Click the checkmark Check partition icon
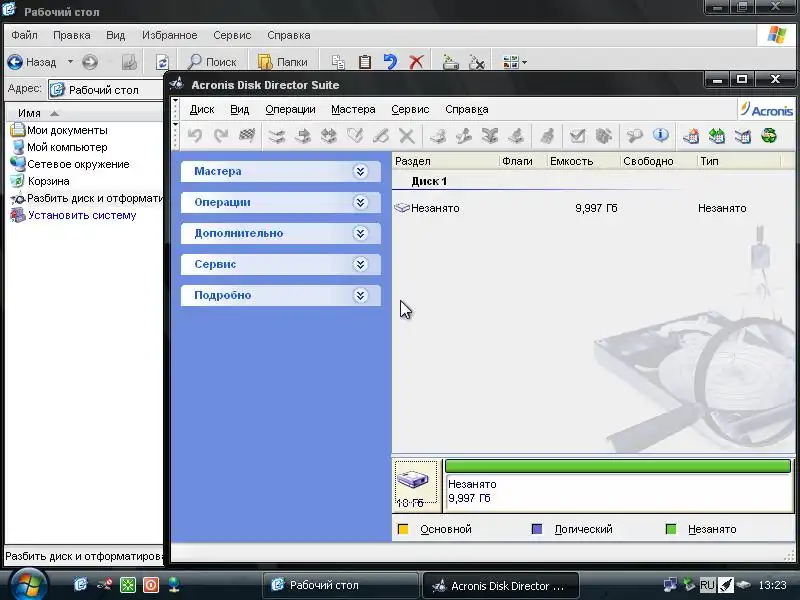 click(x=578, y=136)
